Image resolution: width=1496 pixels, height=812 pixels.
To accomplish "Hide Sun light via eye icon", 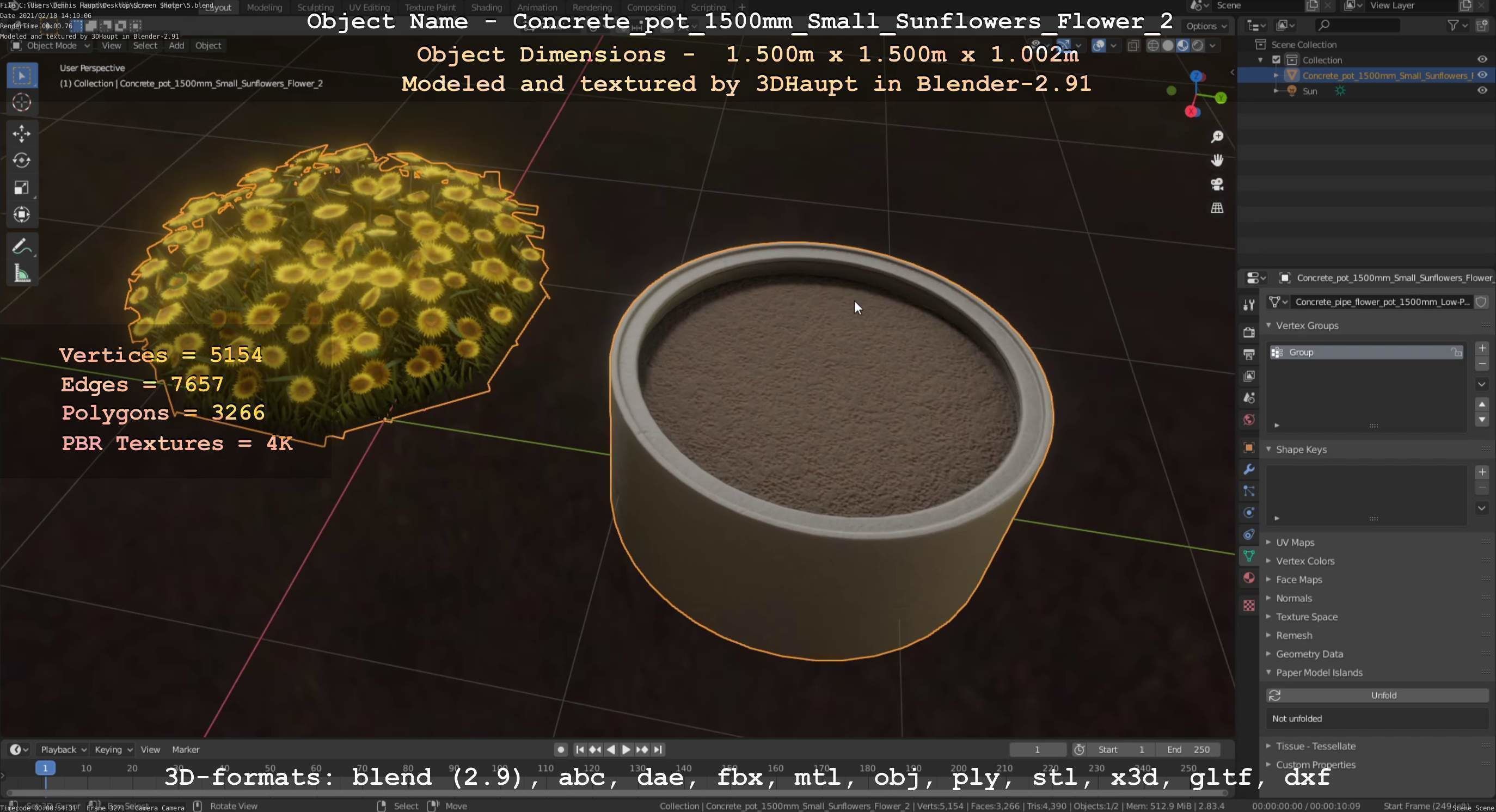I will tap(1482, 90).
